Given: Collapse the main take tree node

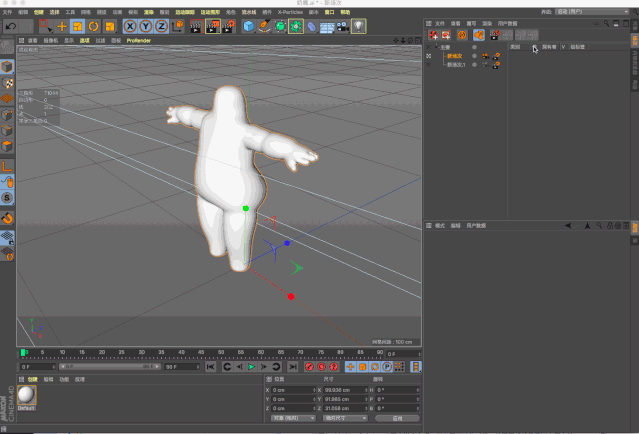Looking at the screenshot, I should point(436,46).
